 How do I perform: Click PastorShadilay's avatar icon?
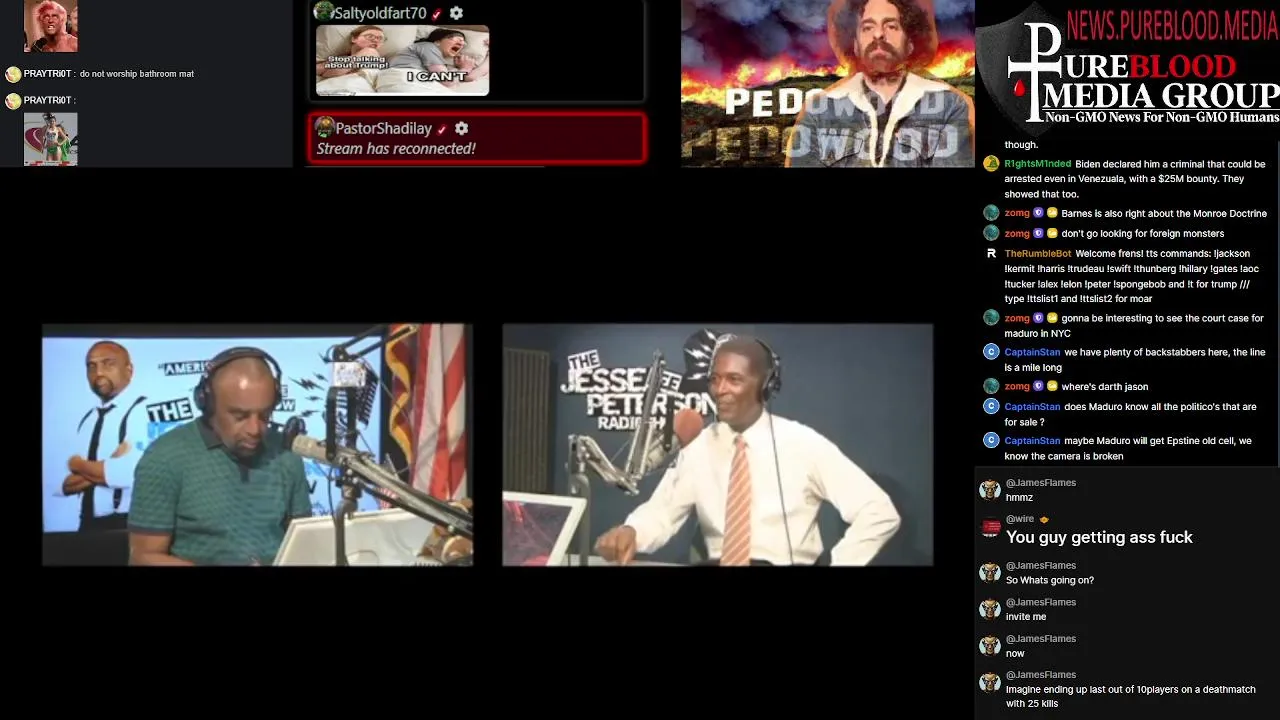coord(324,127)
